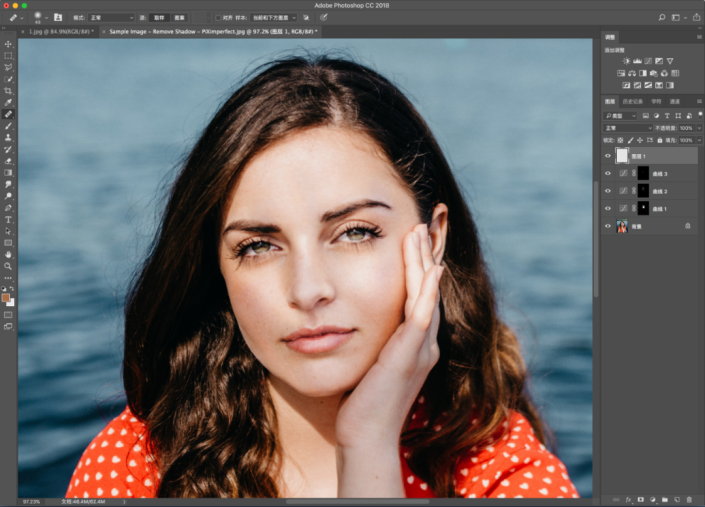The width and height of the screenshot is (705, 507).
Task: Open the layer blend mode dropdown
Action: 628,128
